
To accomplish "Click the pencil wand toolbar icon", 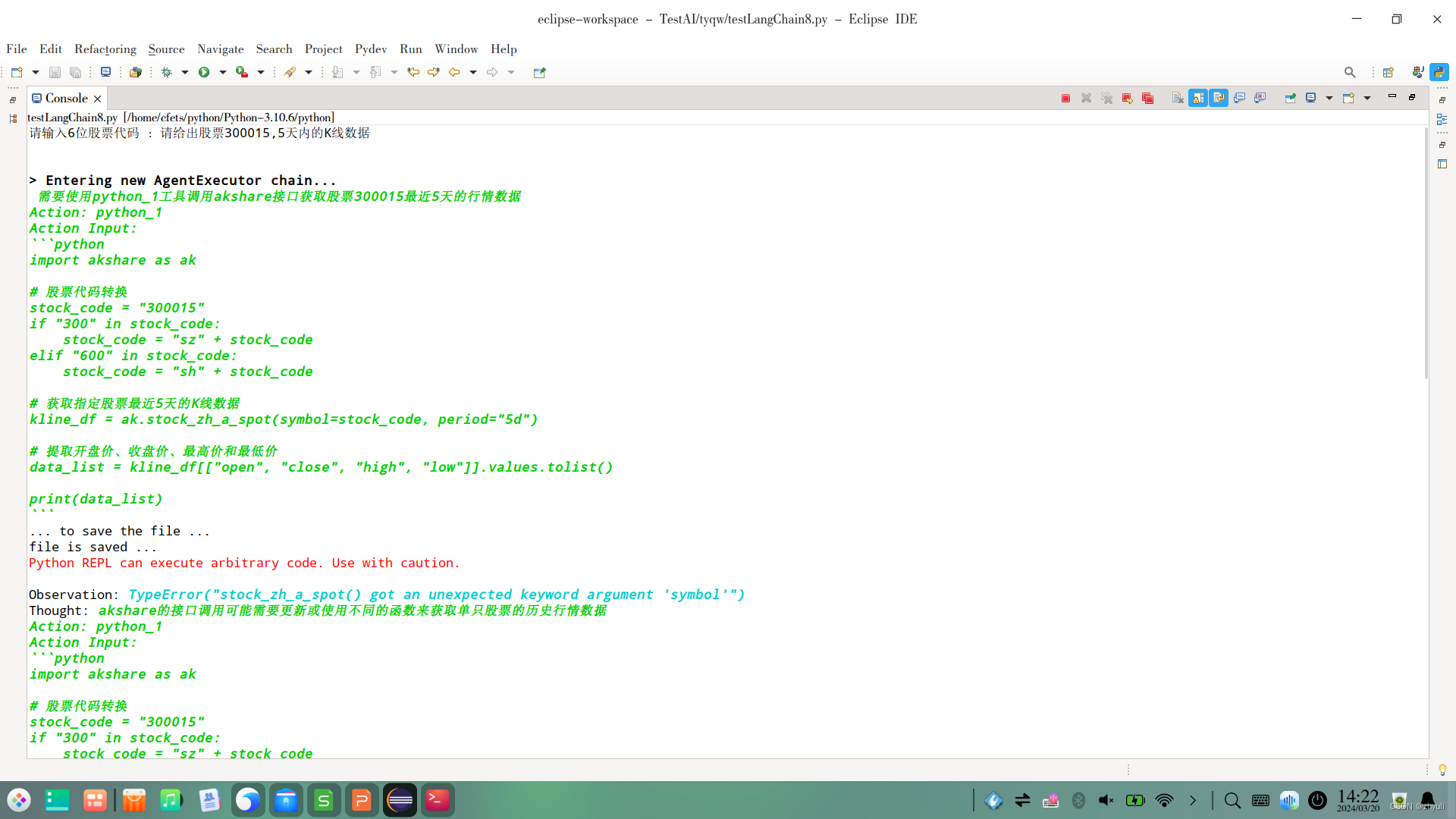I will tap(290, 72).
